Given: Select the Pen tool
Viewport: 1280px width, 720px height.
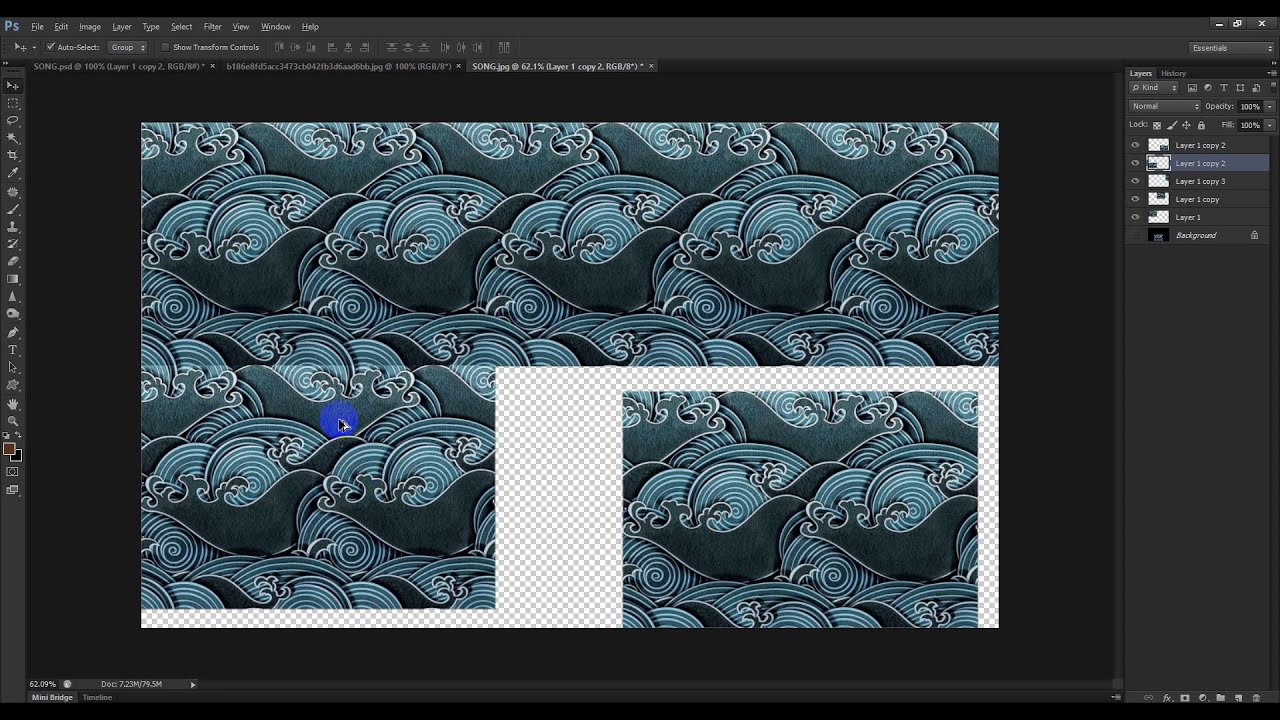Looking at the screenshot, I should coord(13,332).
